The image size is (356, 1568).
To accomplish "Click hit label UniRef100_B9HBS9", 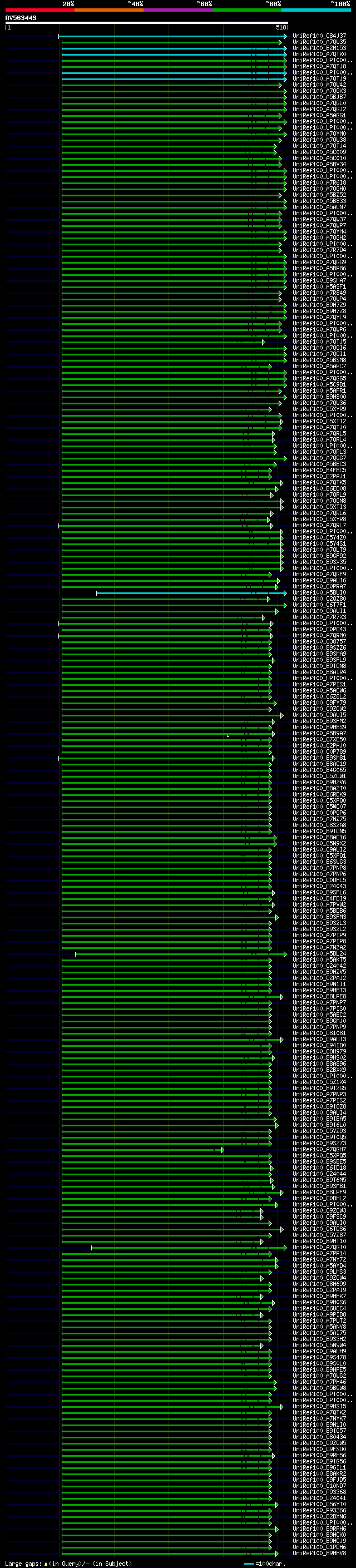I will [x=319, y=727].
